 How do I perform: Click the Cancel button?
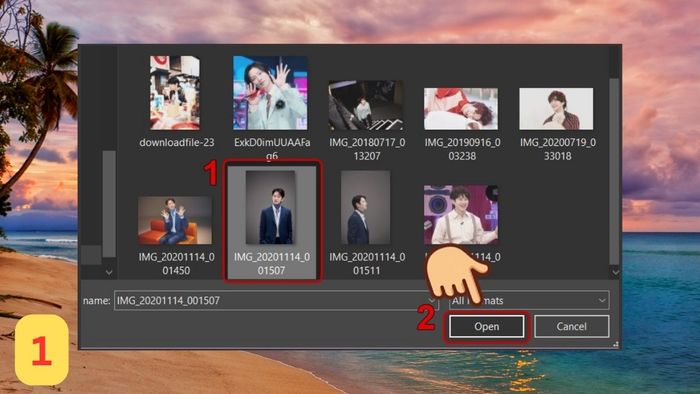click(x=571, y=327)
